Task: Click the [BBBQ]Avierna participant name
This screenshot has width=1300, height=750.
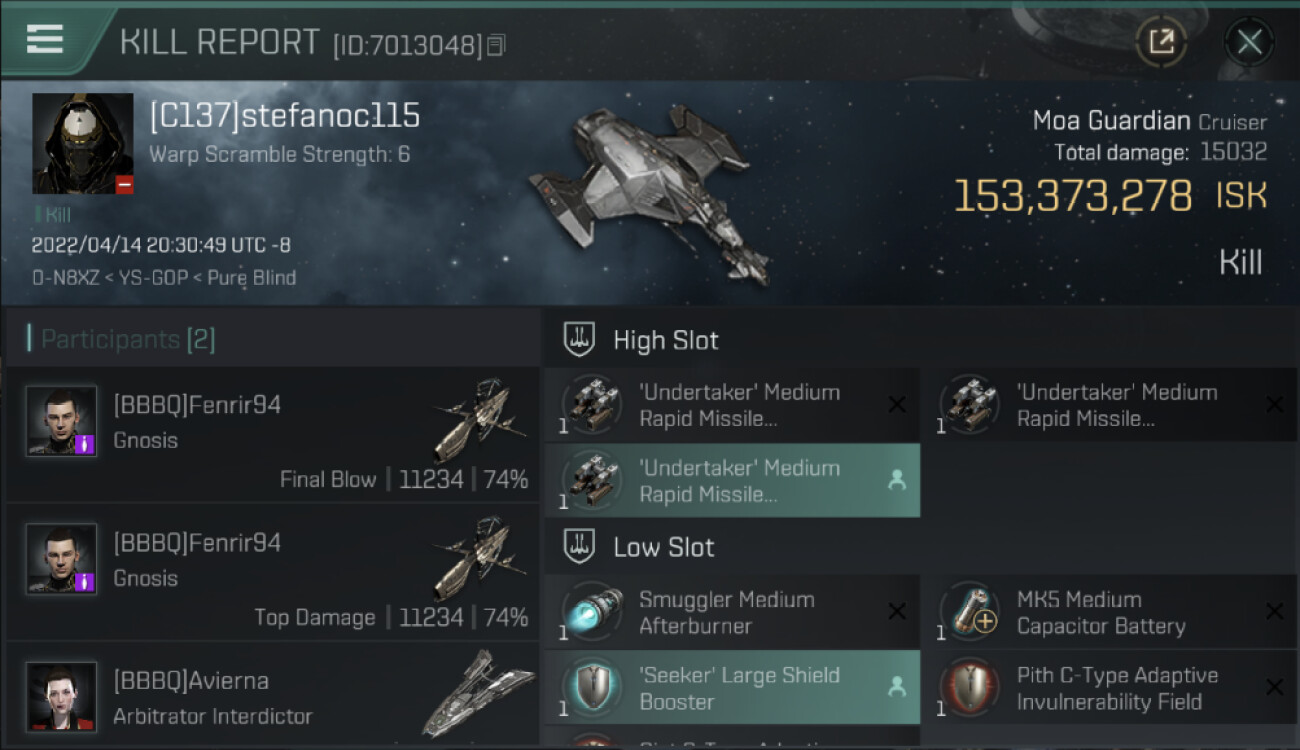Action: pos(191,681)
